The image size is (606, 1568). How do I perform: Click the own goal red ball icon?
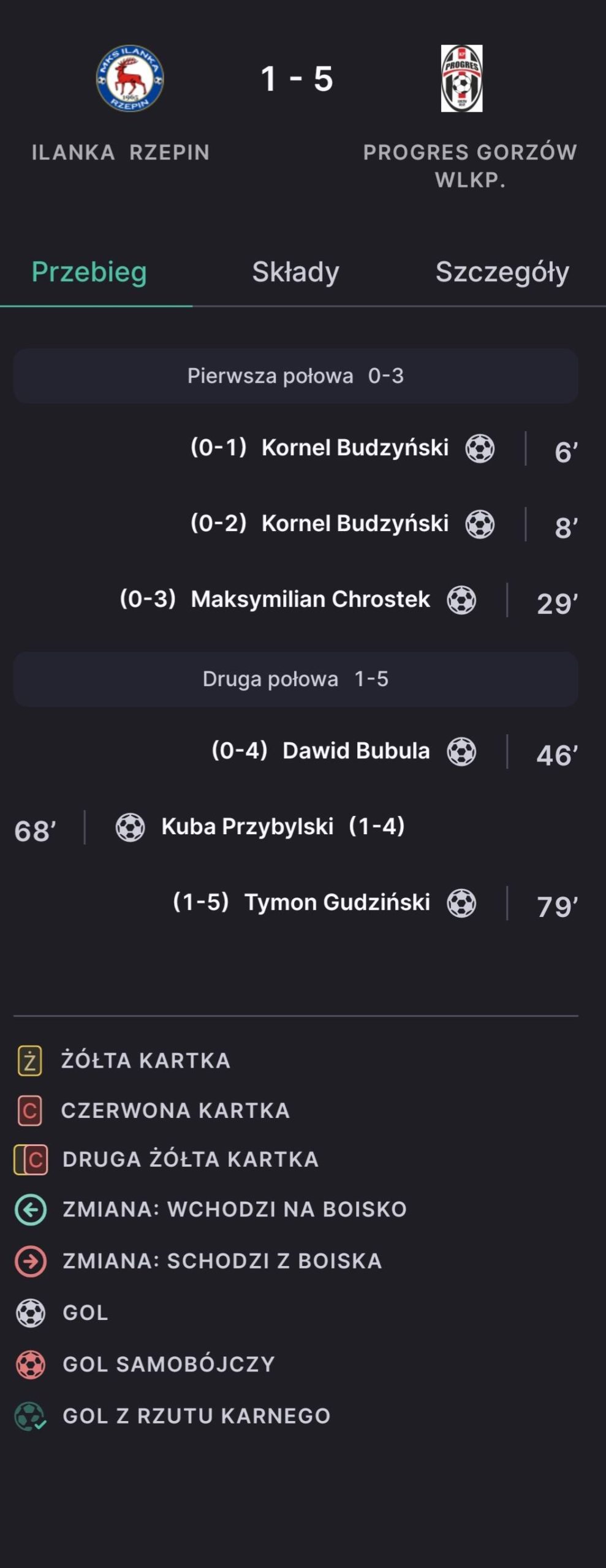(x=31, y=1365)
